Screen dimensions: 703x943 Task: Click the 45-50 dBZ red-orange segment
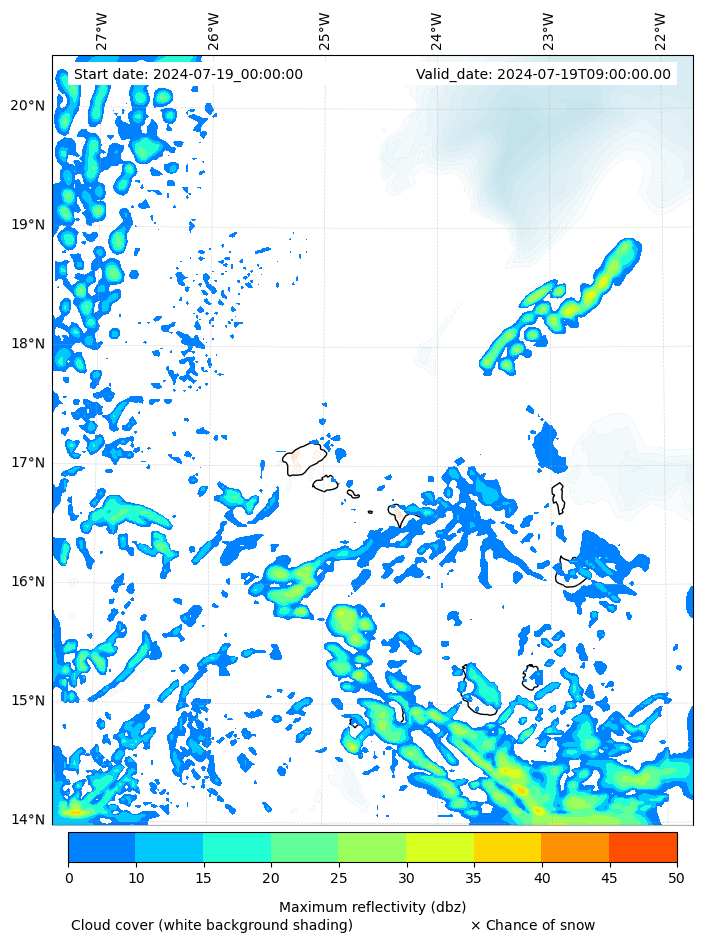coord(643,847)
